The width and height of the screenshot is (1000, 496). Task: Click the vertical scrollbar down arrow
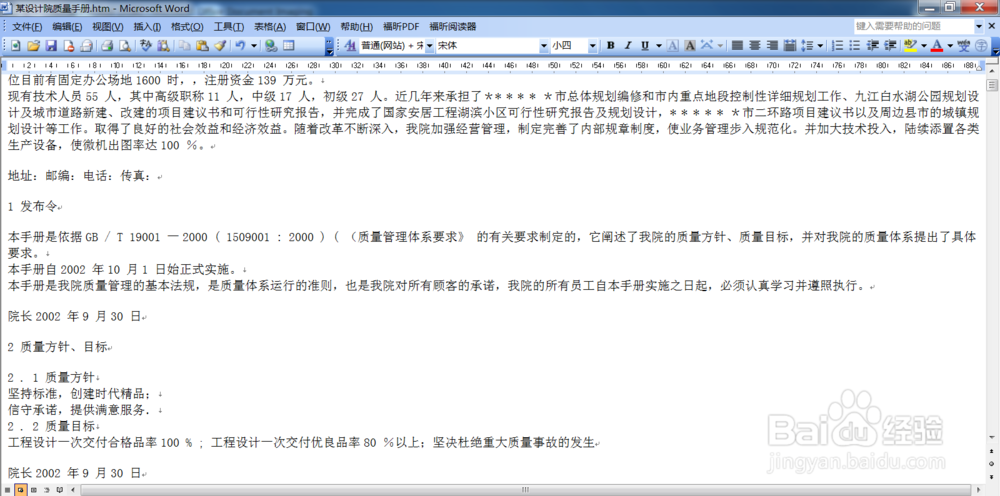[x=992, y=437]
